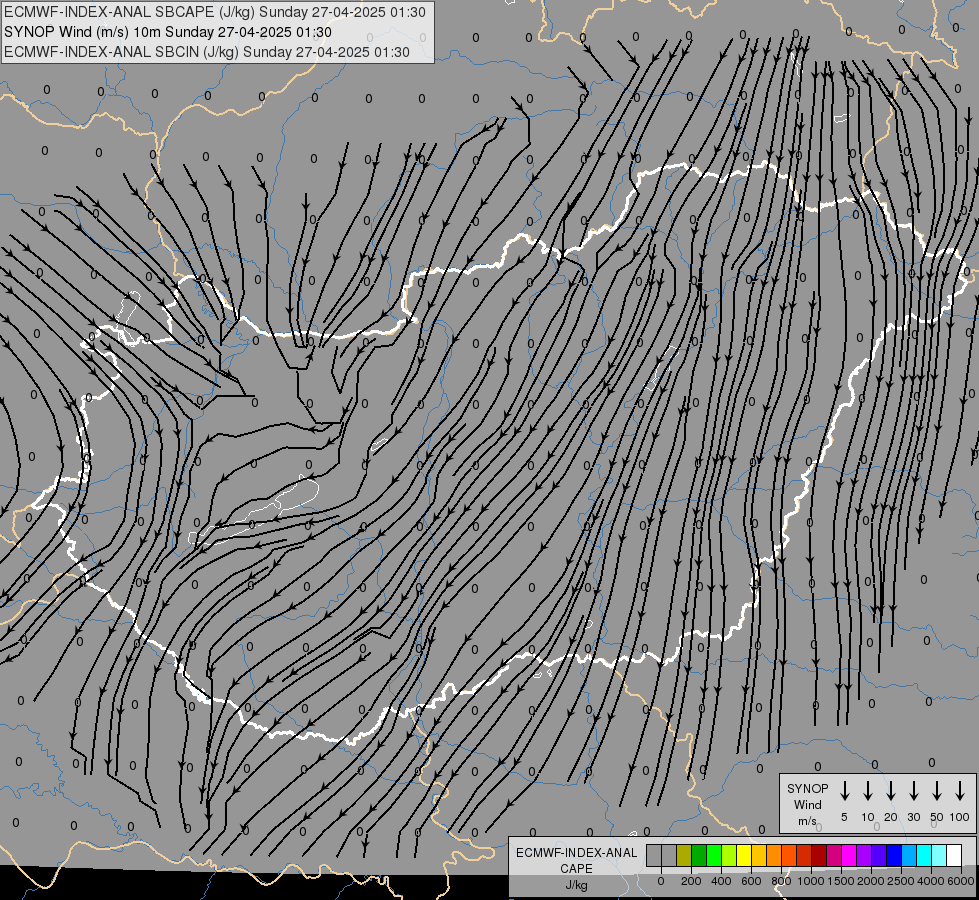
Task: Click the 1000 tick on CAPE scale
Action: click(811, 881)
